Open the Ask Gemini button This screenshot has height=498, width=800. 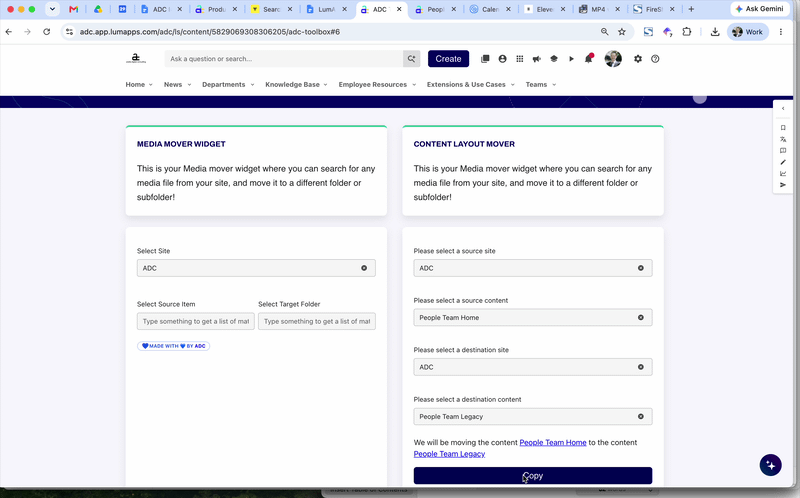click(760, 9)
